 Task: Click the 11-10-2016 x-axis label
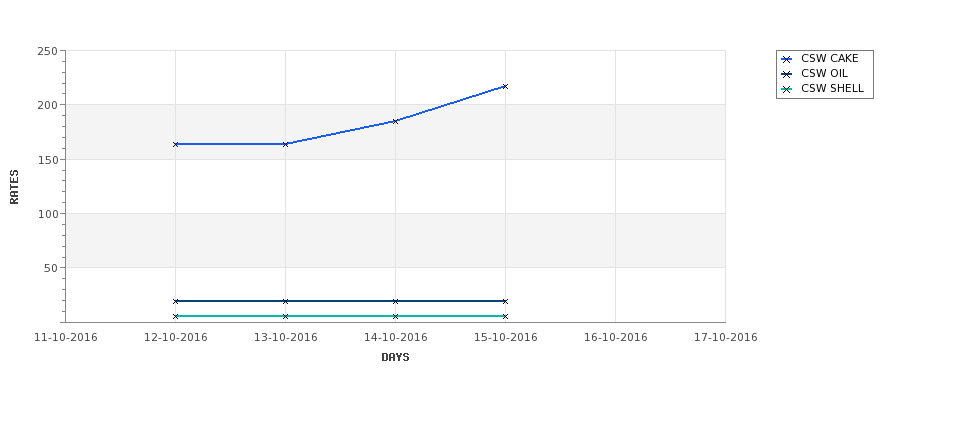coord(65,338)
